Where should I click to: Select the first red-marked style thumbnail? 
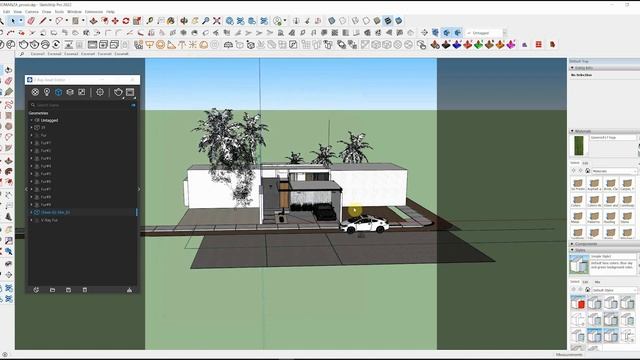[x=578, y=302]
